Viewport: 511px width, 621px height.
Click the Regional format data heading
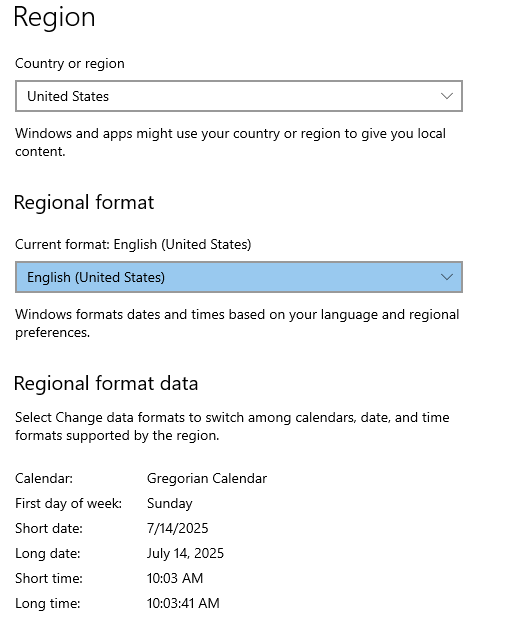(106, 383)
